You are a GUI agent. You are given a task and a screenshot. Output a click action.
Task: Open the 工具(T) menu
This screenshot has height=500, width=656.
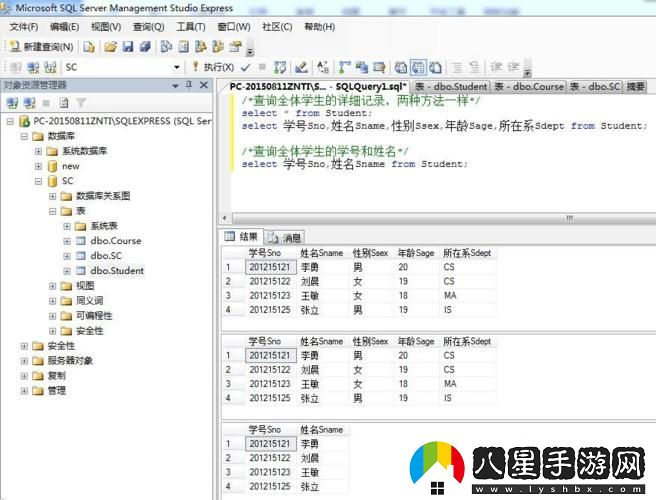click(191, 27)
